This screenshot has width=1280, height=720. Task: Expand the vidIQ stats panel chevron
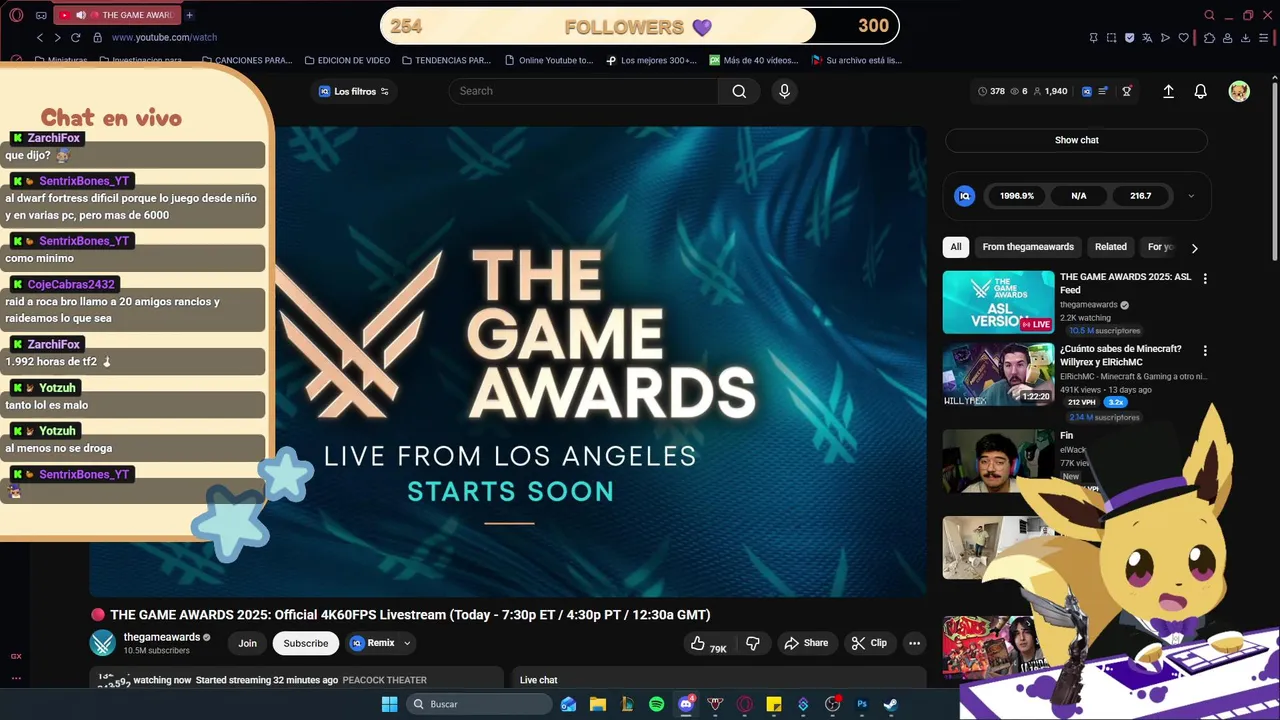tap(1191, 196)
